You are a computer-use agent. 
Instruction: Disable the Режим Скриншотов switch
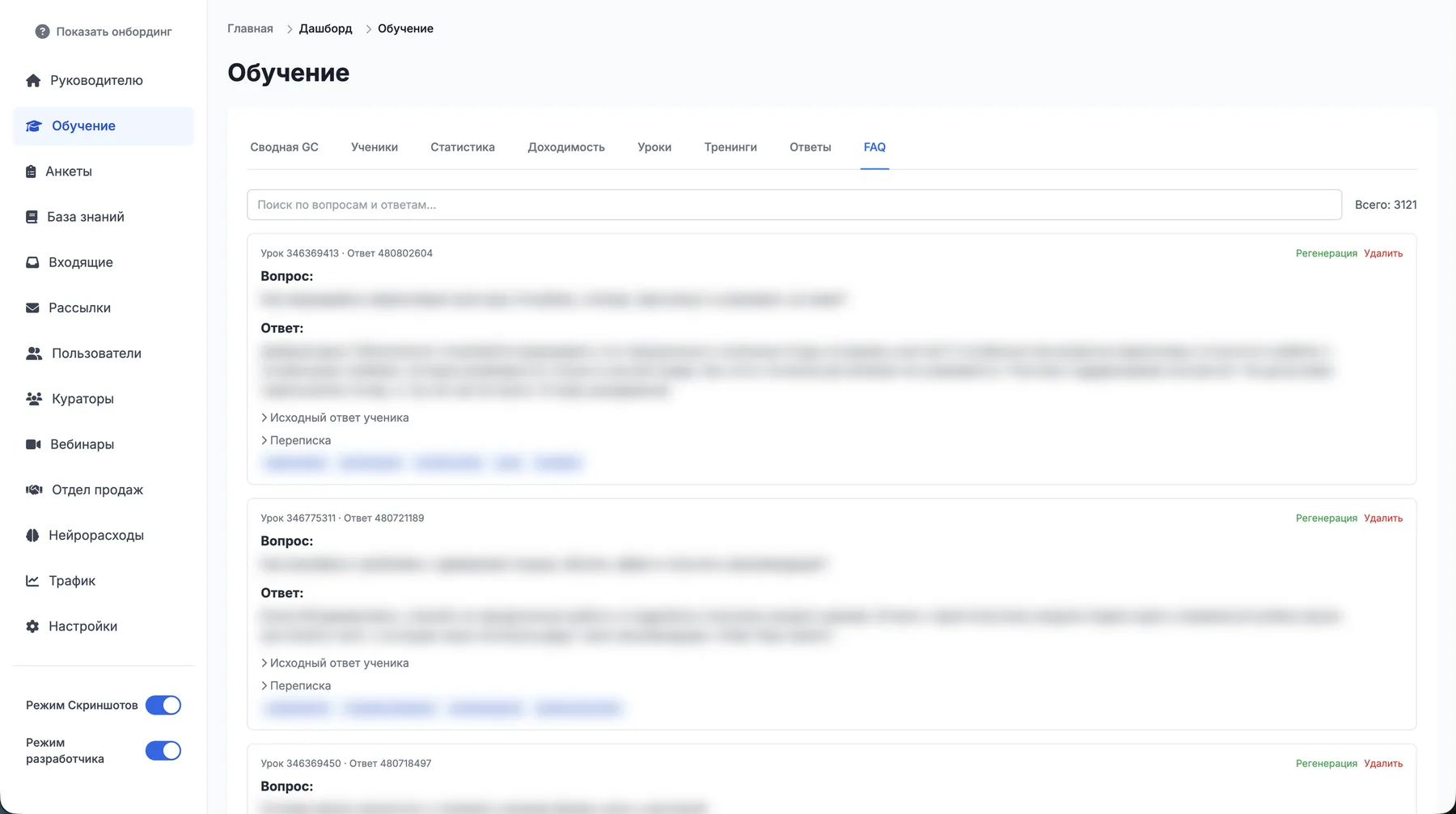(163, 706)
